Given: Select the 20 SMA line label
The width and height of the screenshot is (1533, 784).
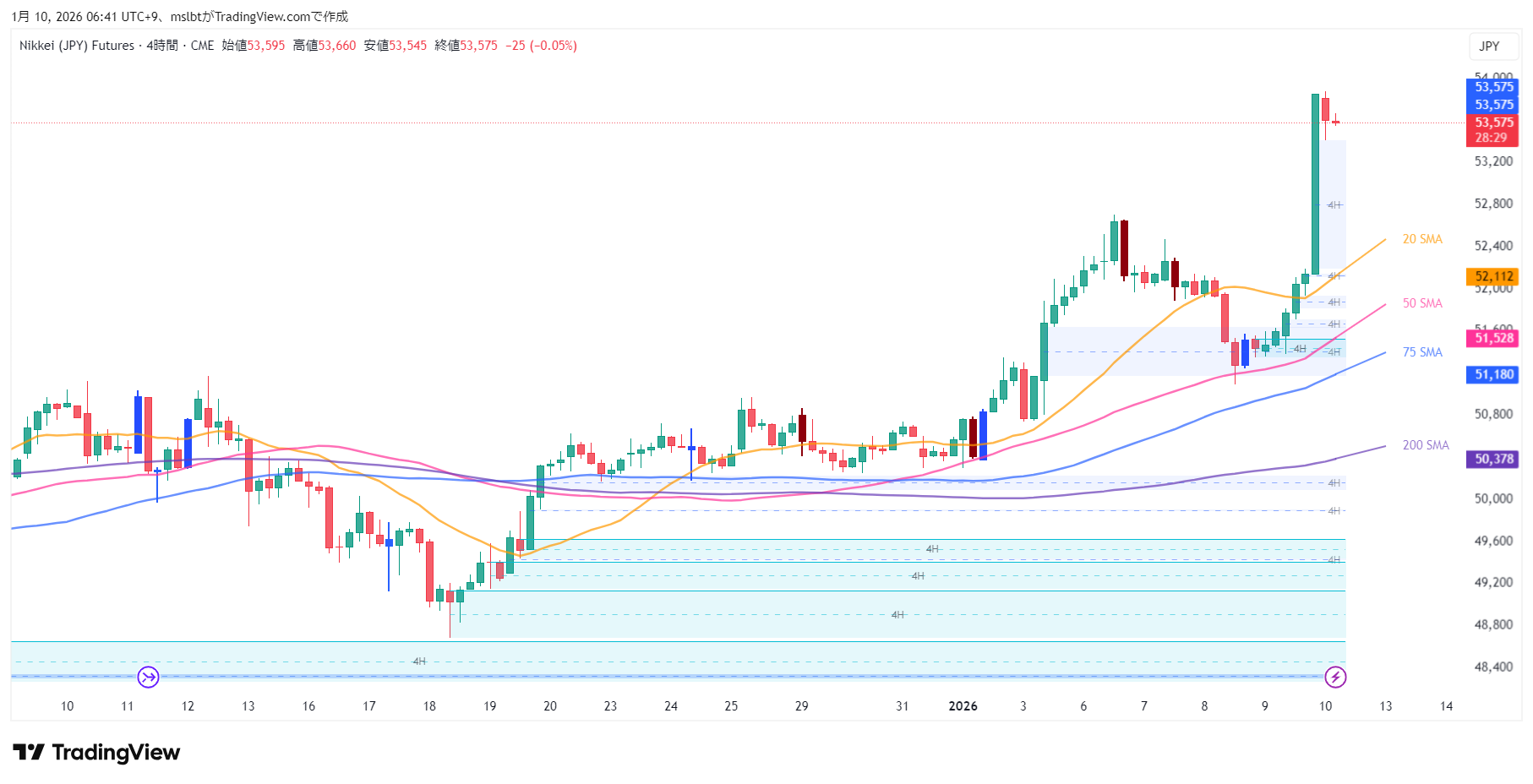Looking at the screenshot, I should (x=1422, y=239).
